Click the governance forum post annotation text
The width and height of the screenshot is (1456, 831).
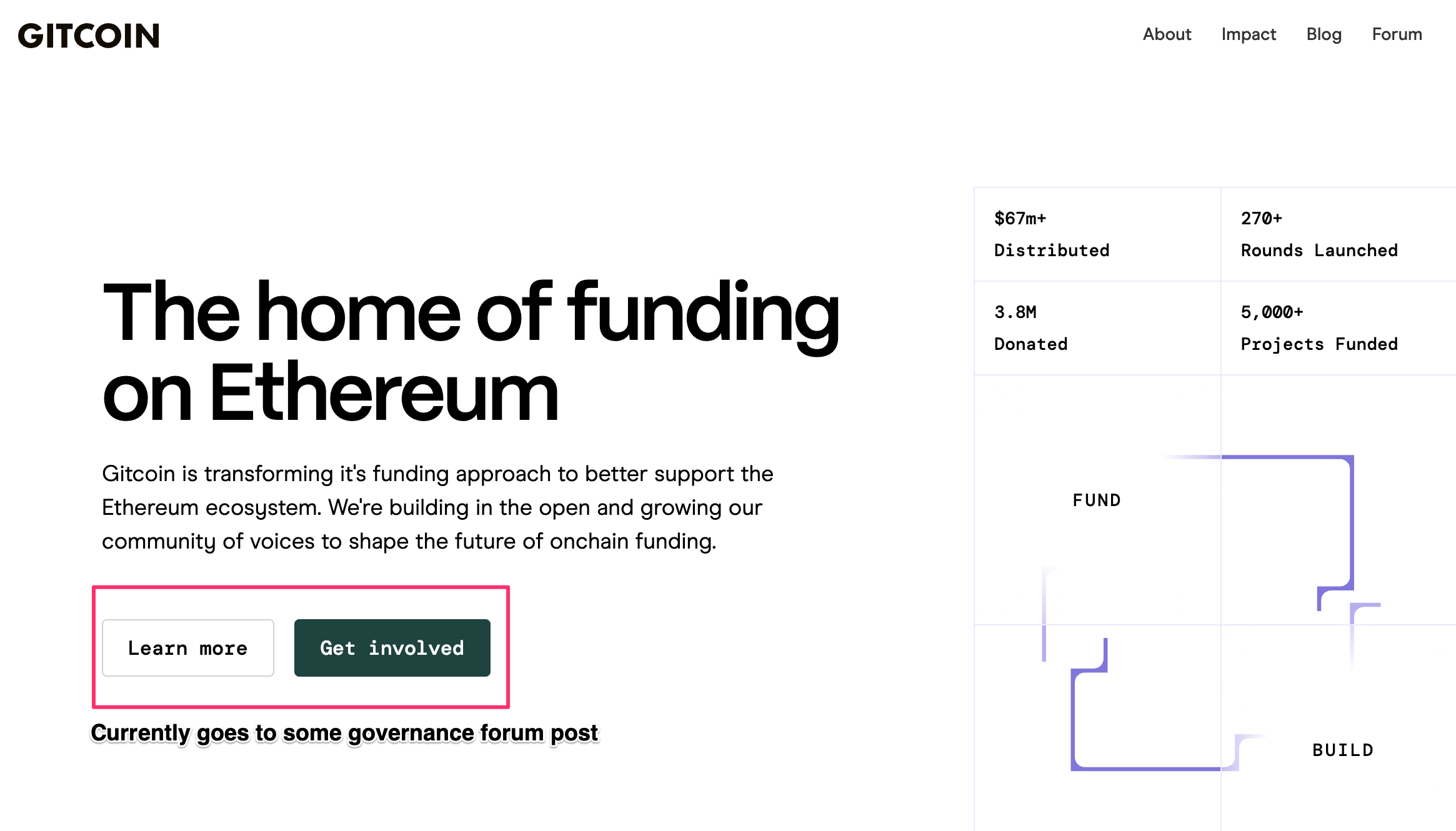point(344,733)
